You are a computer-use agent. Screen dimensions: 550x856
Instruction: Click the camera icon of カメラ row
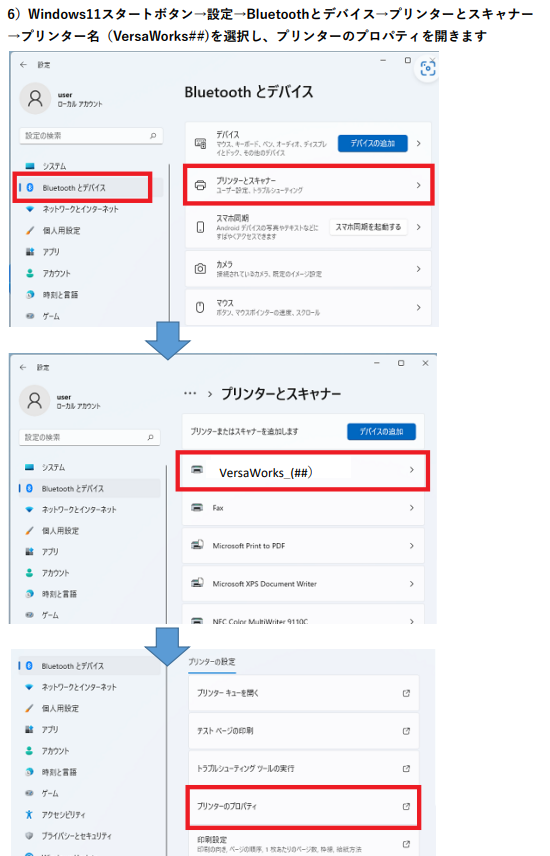[200, 269]
